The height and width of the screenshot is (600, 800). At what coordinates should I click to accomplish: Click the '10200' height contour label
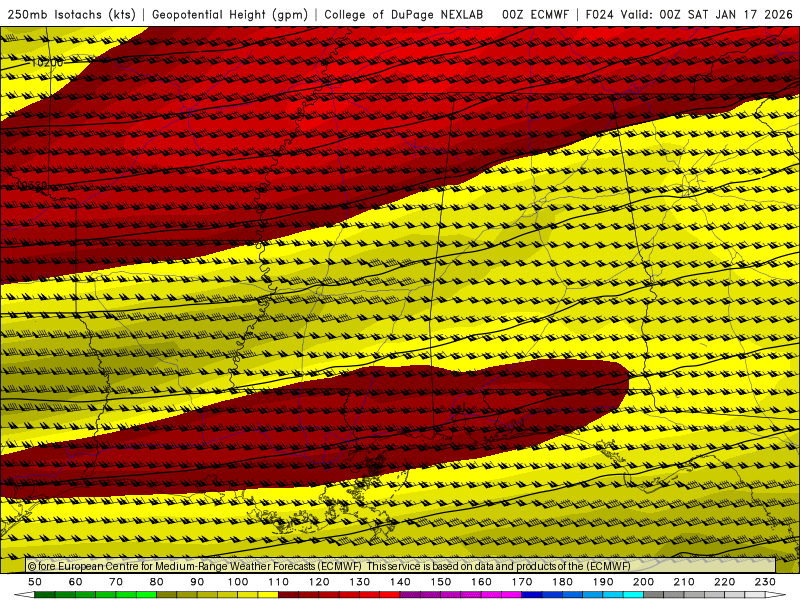pyautogui.click(x=47, y=62)
